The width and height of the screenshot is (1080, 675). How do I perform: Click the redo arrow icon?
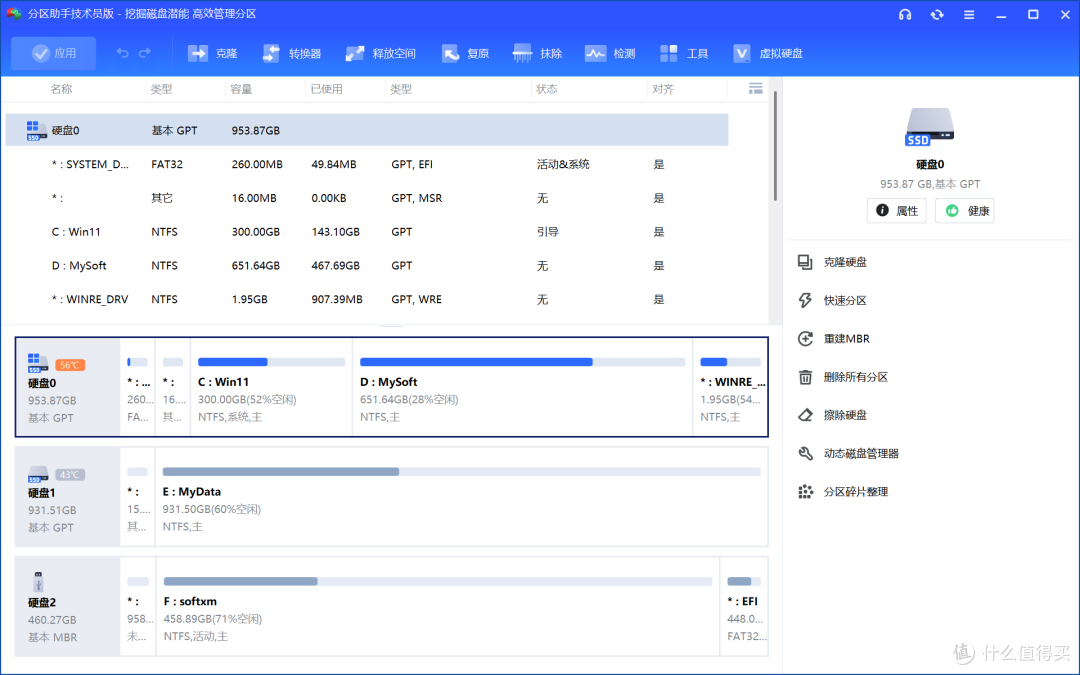pyautogui.click(x=145, y=53)
